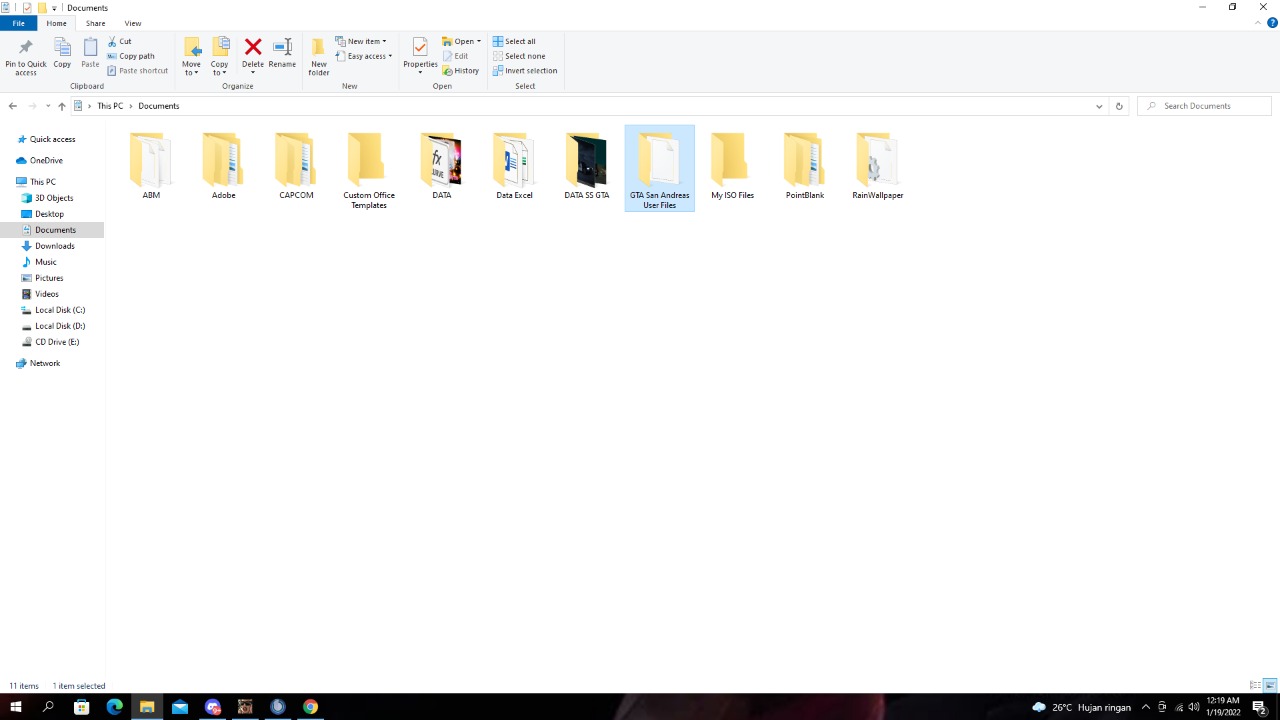Viewport: 1280px width, 720px height.
Task: Click Pin to Quick access icon
Action: point(26,56)
